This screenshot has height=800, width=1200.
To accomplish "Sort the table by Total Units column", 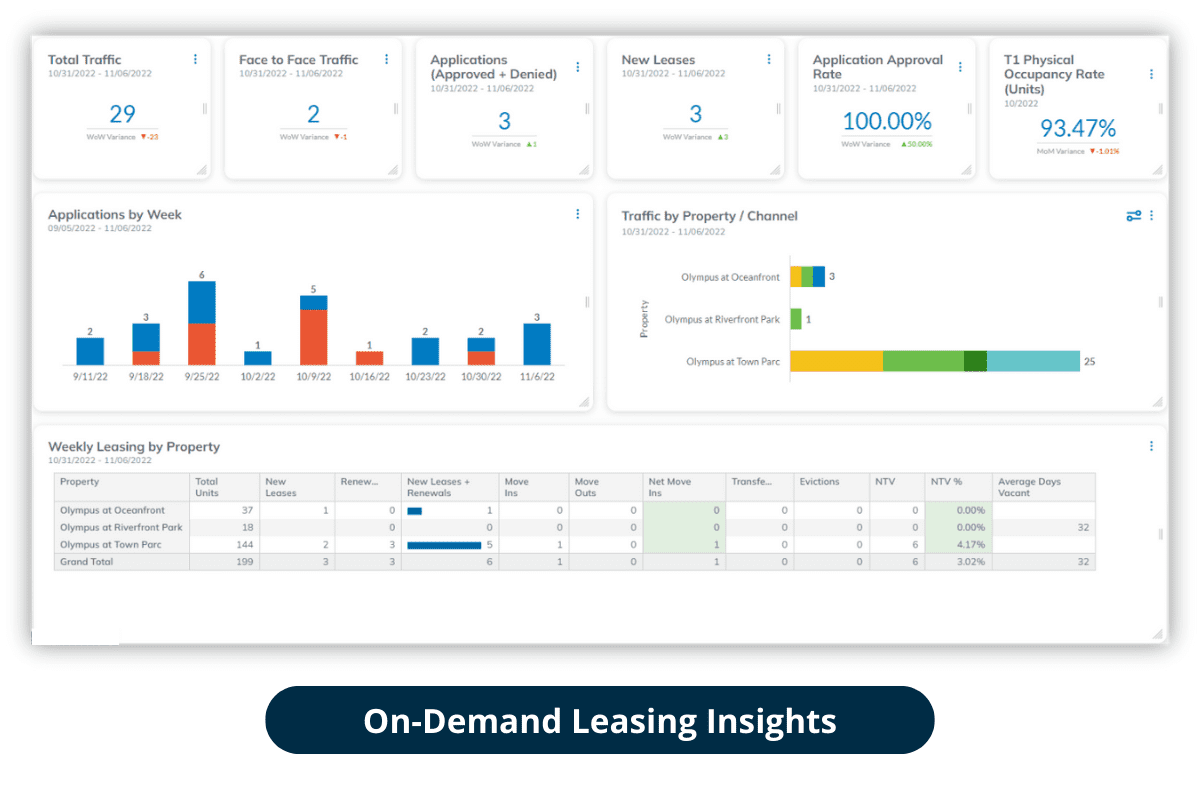I will [206, 486].
